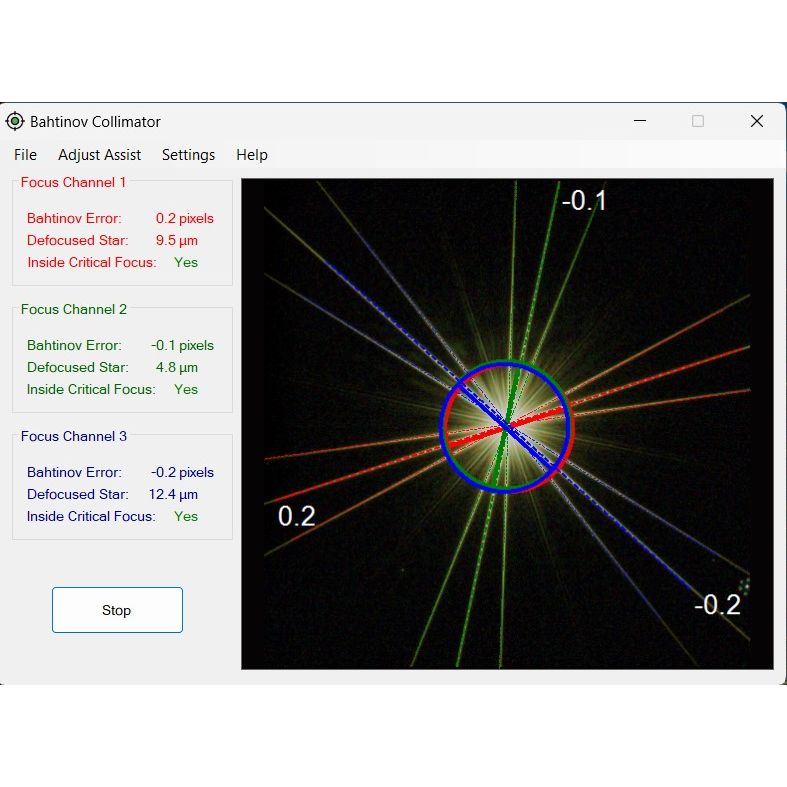787x787 pixels.
Task: Click Channel 2 Inside Critical Focus label
Action: click(91, 389)
